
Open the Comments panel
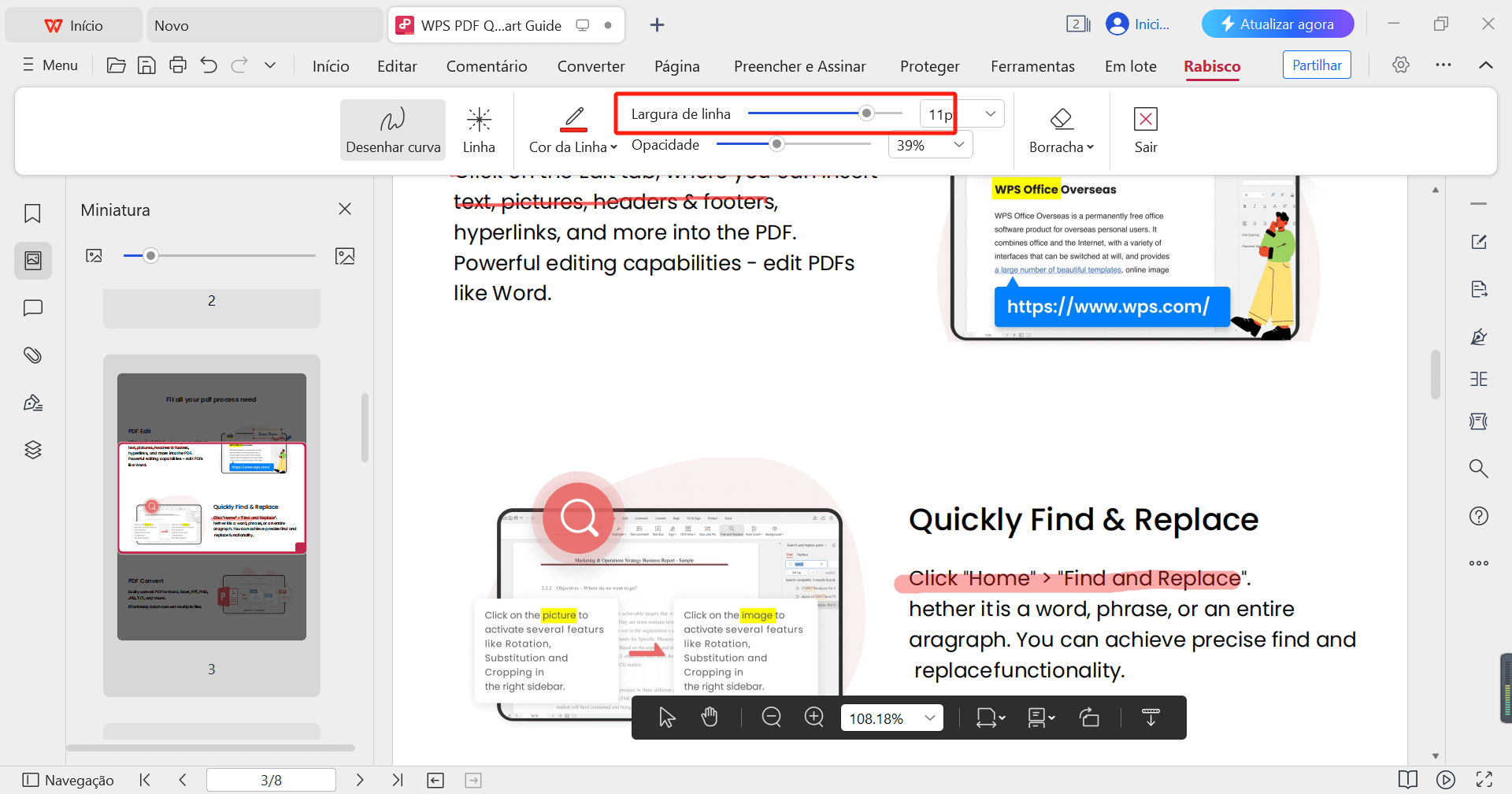[x=32, y=307]
